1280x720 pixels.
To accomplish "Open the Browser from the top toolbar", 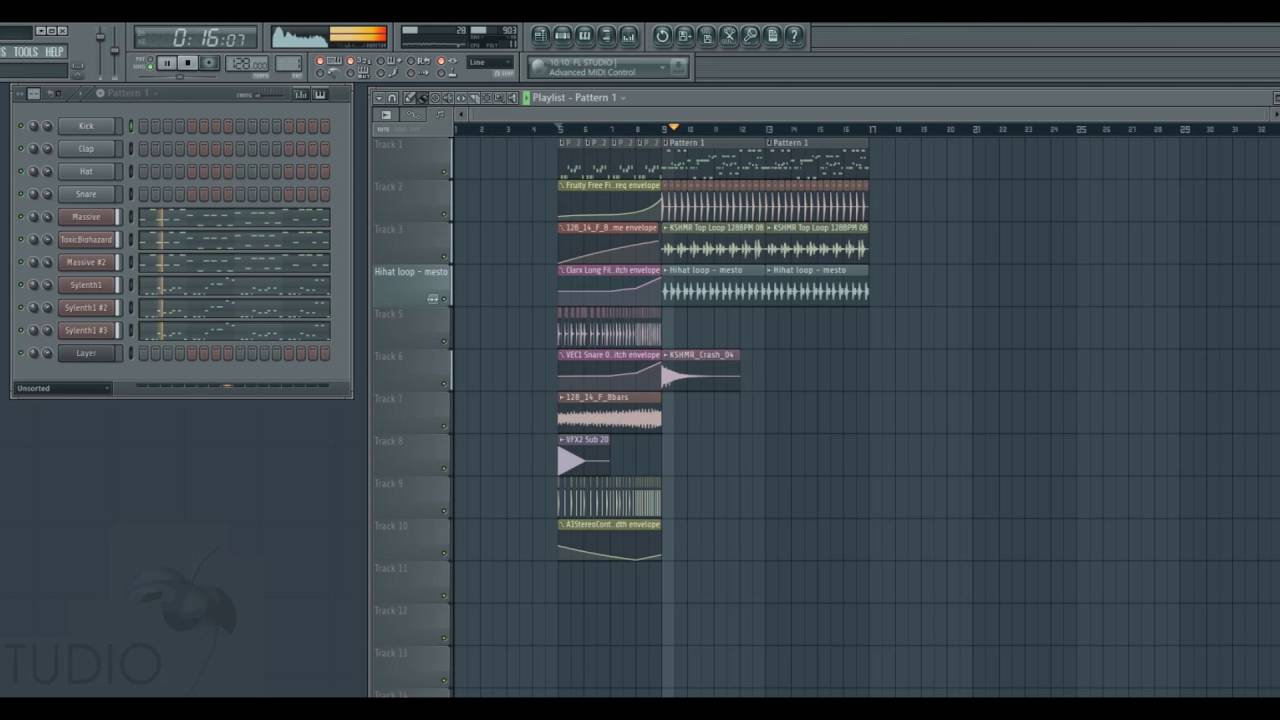I will click(607, 36).
